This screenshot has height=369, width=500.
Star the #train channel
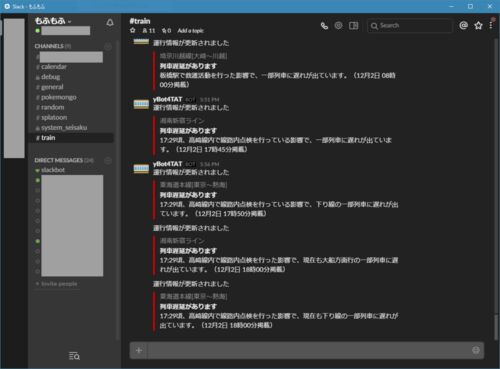click(133, 30)
